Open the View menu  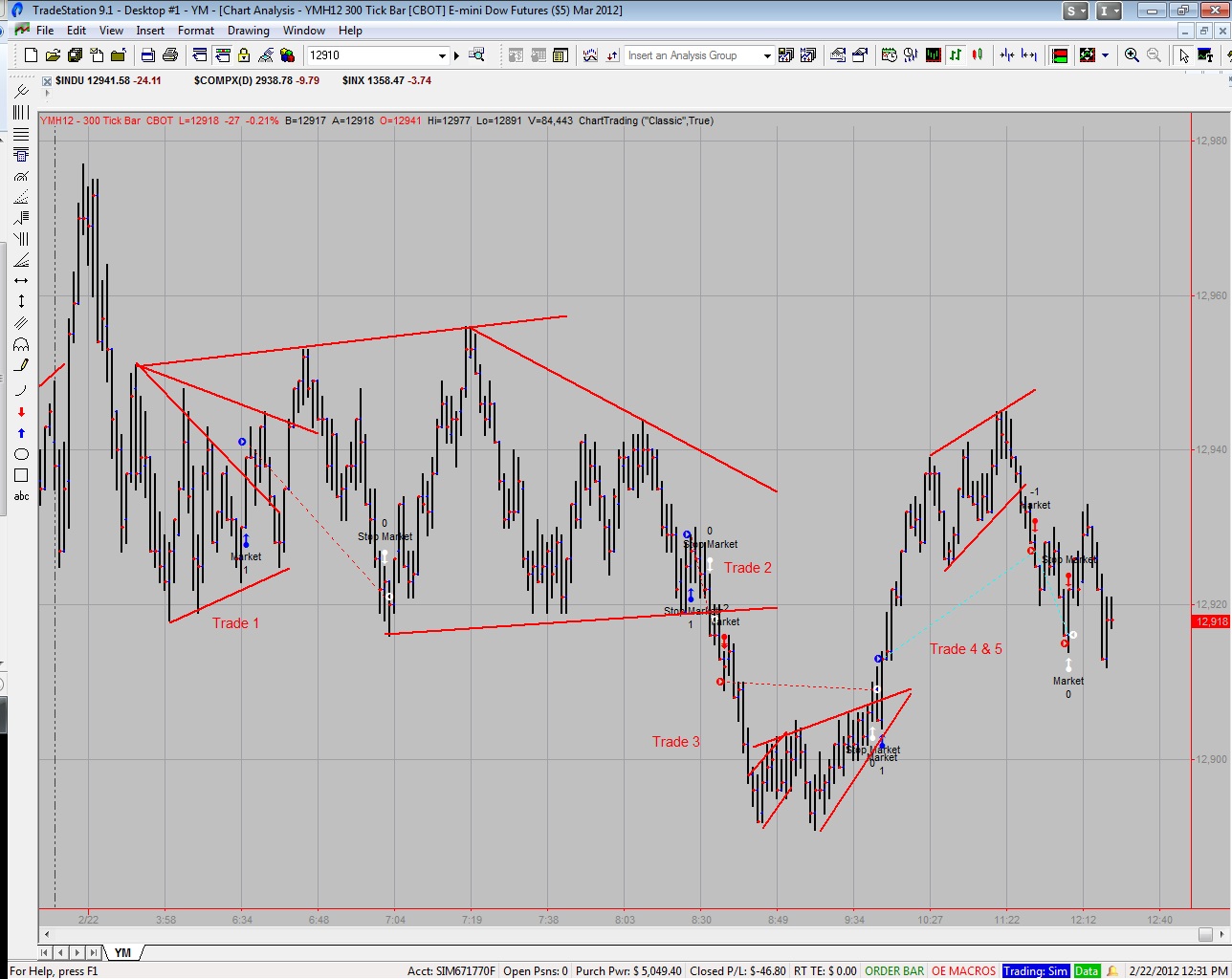111,31
